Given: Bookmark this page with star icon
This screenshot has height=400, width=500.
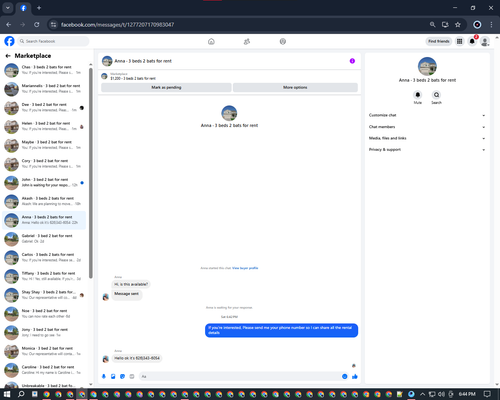Looking at the screenshot, I should tap(458, 25).
